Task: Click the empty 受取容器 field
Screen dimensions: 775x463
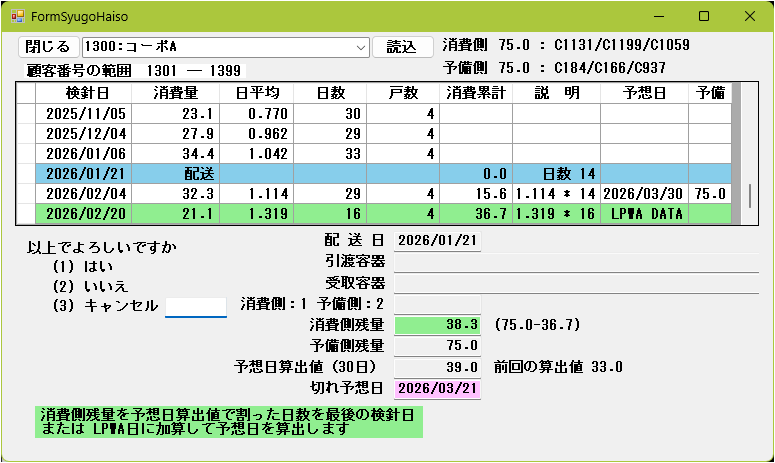Action: [x=575, y=282]
